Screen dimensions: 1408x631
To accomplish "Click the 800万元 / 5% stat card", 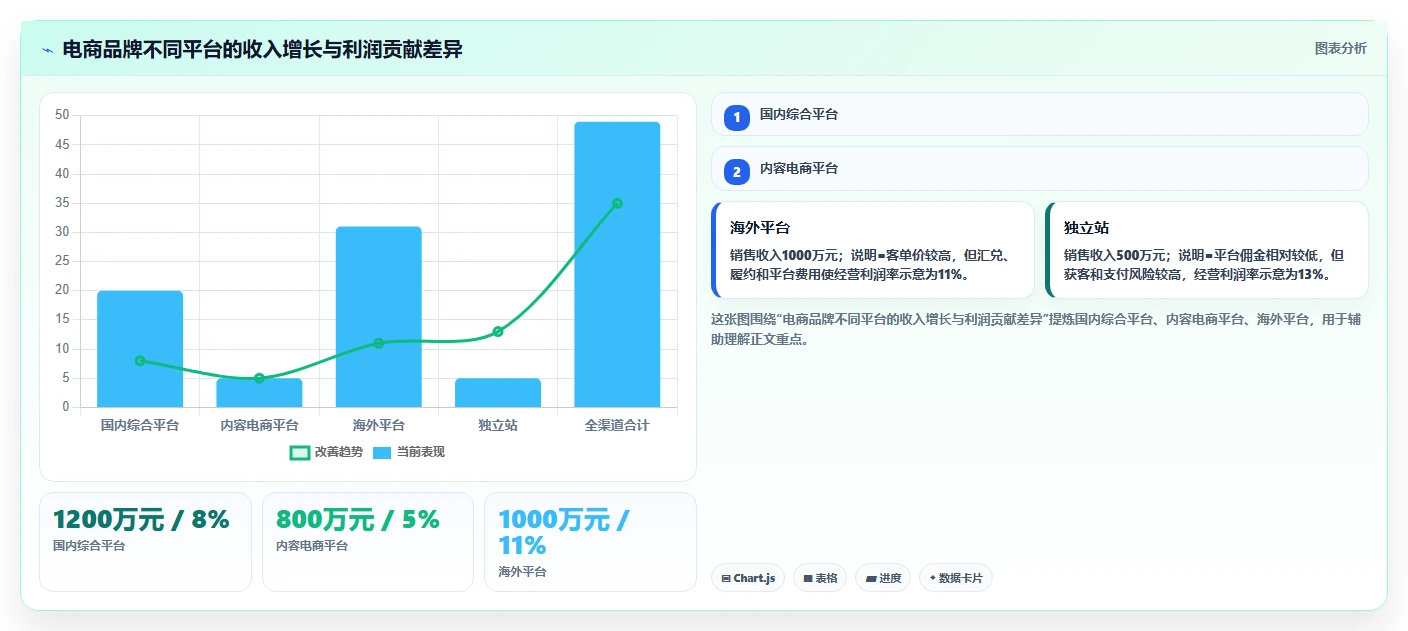I will pyautogui.click(x=368, y=542).
